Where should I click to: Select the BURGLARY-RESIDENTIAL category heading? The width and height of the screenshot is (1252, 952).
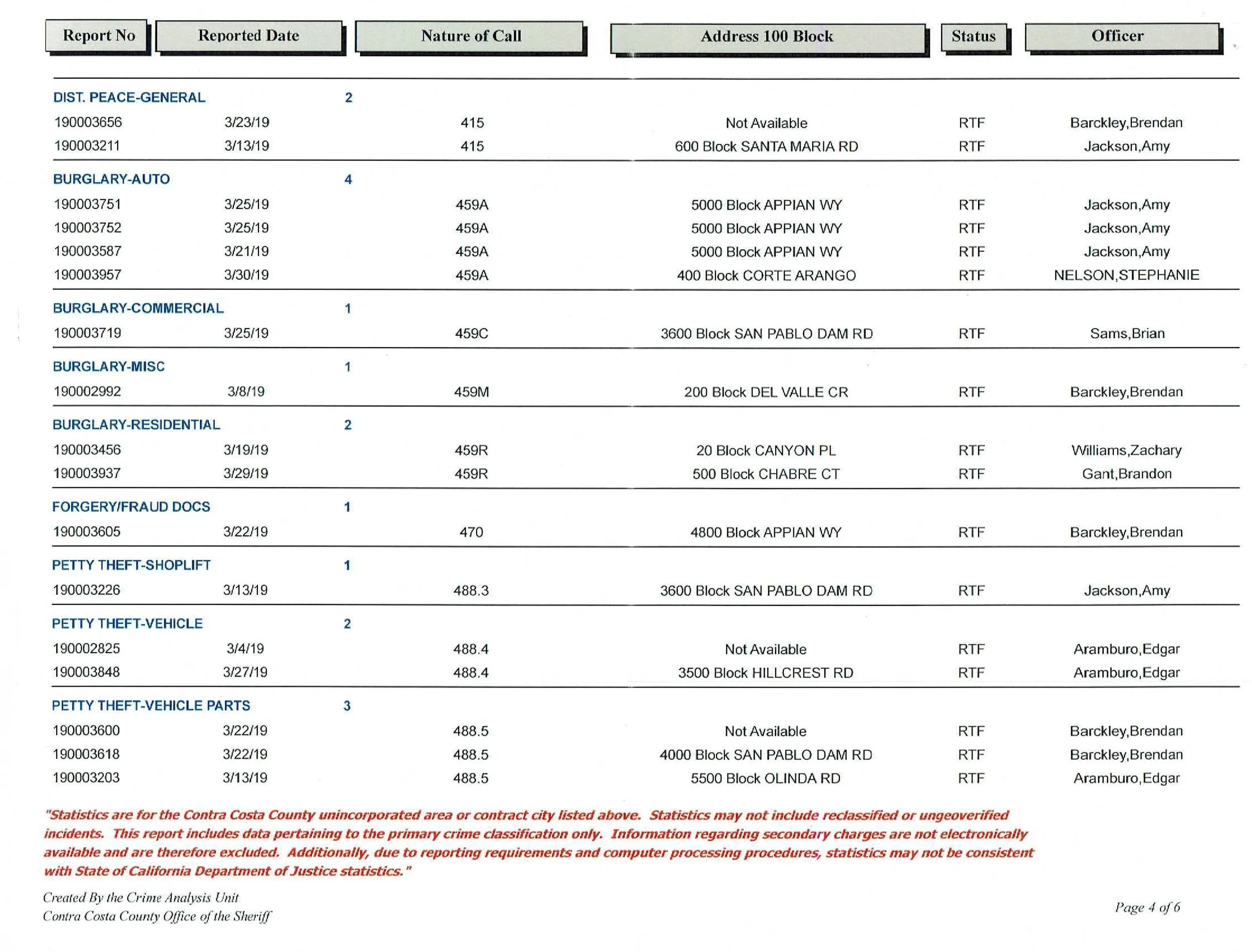coord(136,425)
